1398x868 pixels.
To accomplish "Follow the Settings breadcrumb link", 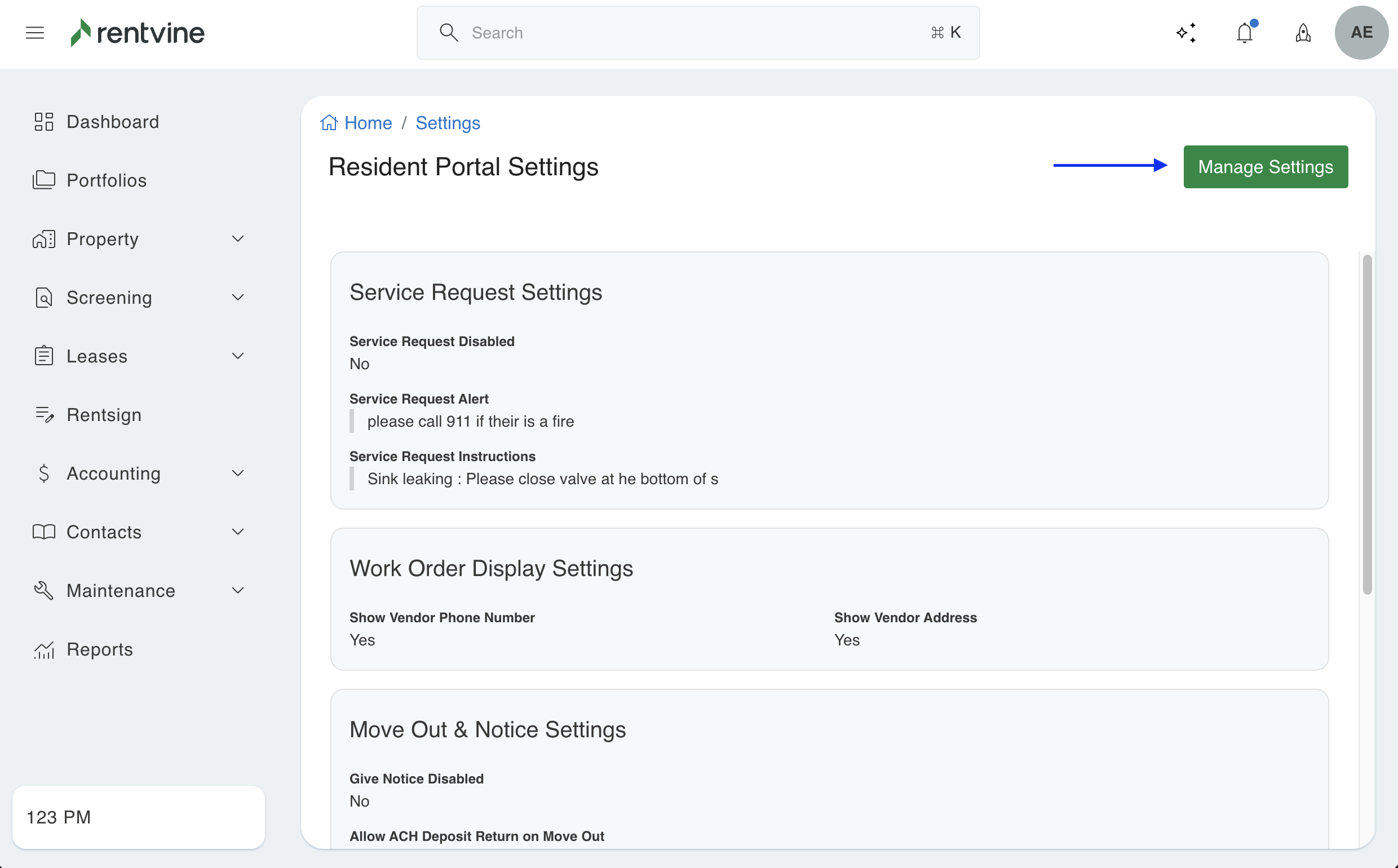I will pyautogui.click(x=448, y=123).
